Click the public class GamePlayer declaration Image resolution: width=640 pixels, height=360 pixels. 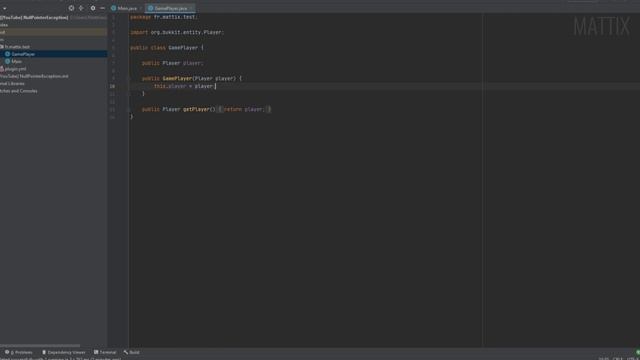click(167, 48)
